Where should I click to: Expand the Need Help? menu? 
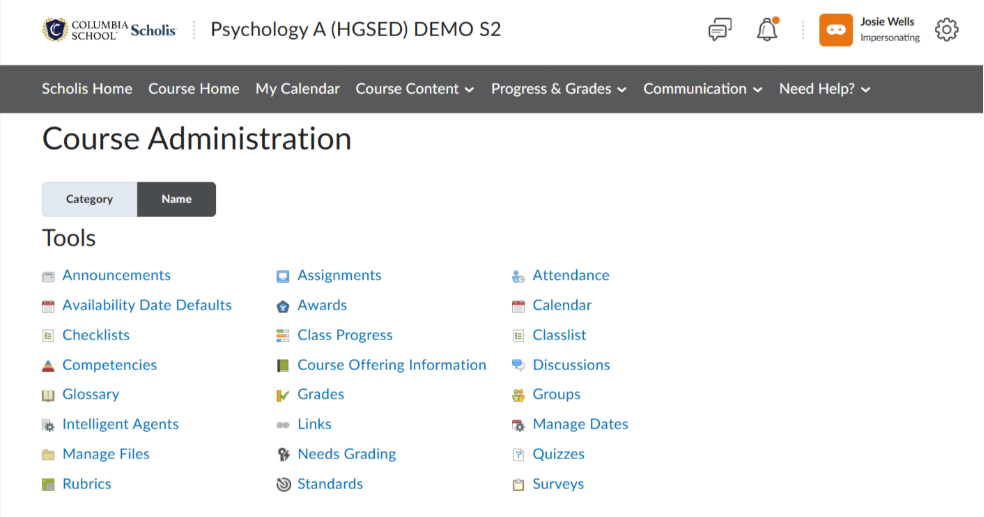pos(825,89)
